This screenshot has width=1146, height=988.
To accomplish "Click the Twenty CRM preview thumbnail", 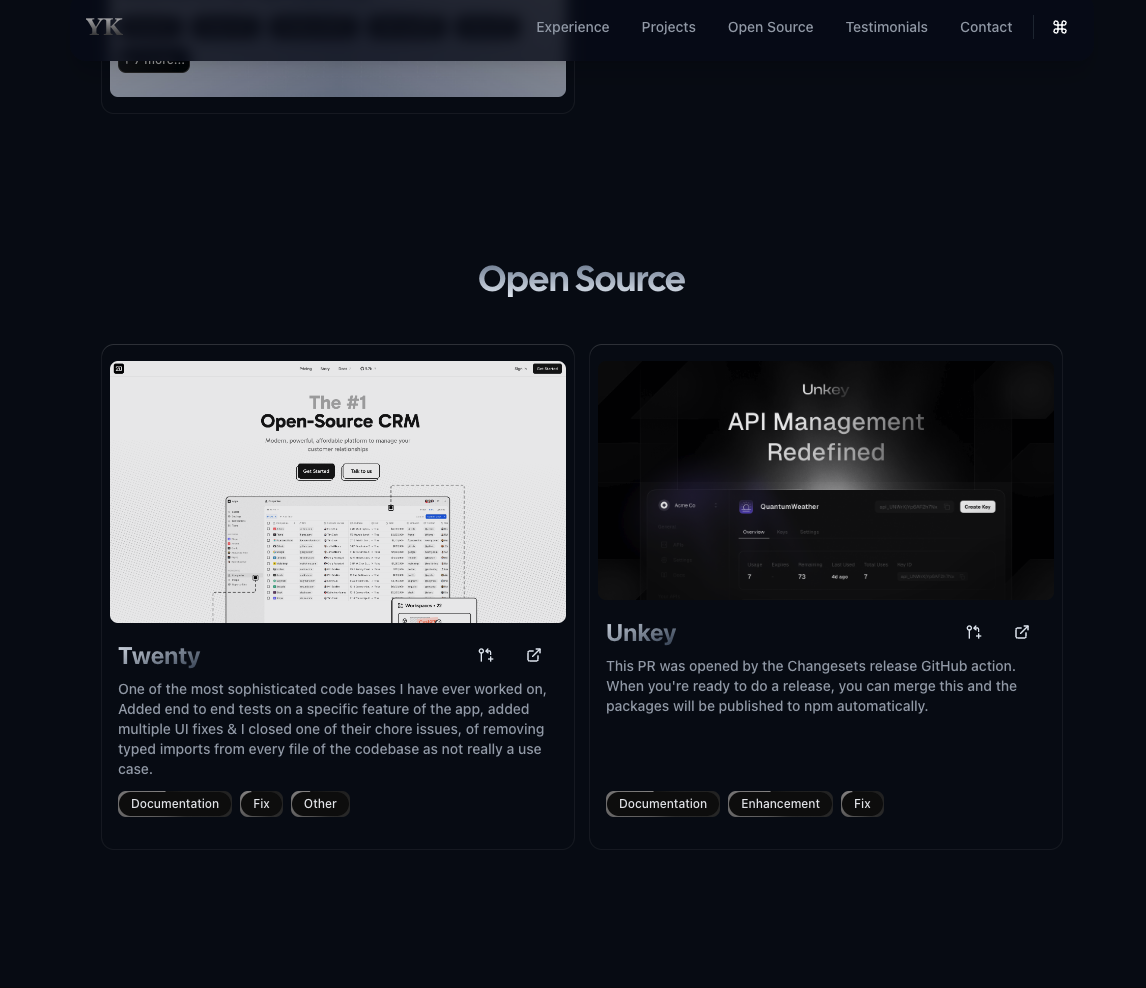I will 338,492.
